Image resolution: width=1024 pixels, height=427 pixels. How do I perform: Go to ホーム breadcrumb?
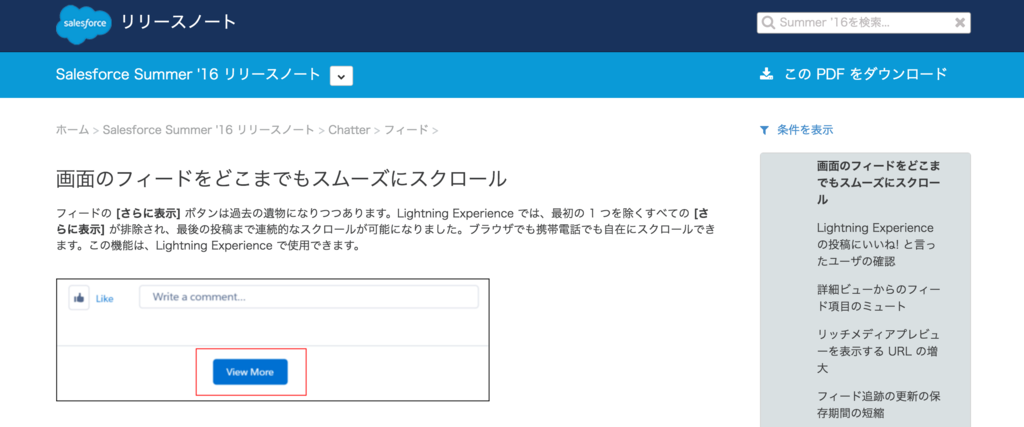[x=72, y=130]
